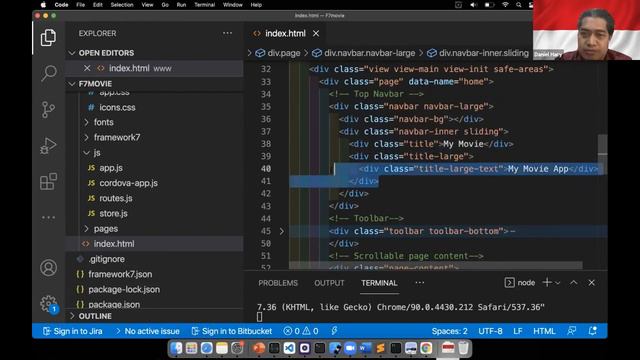Open errors and warnings count in status bar
The image size is (640, 360).
[x=301, y=331]
